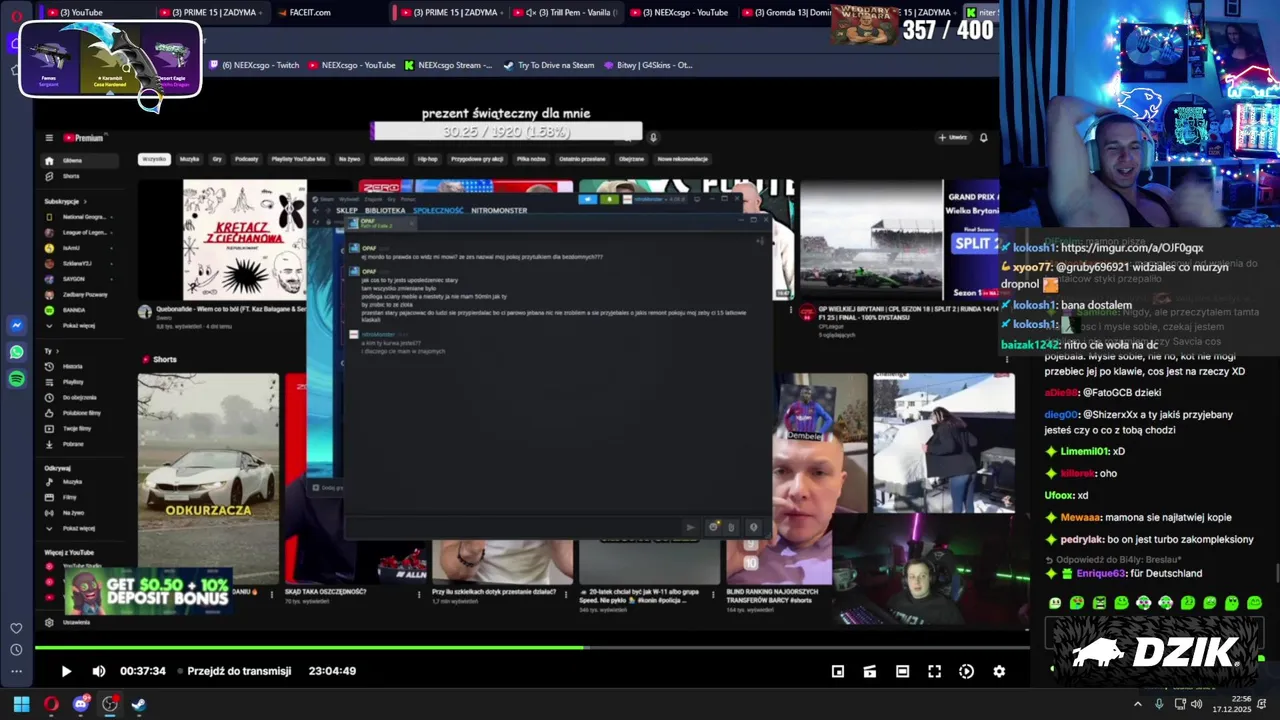Viewport: 1280px width, 720px height.
Task: Switch to 'Trill Pem - Vanilla' tab
Action: [x=565, y=12]
